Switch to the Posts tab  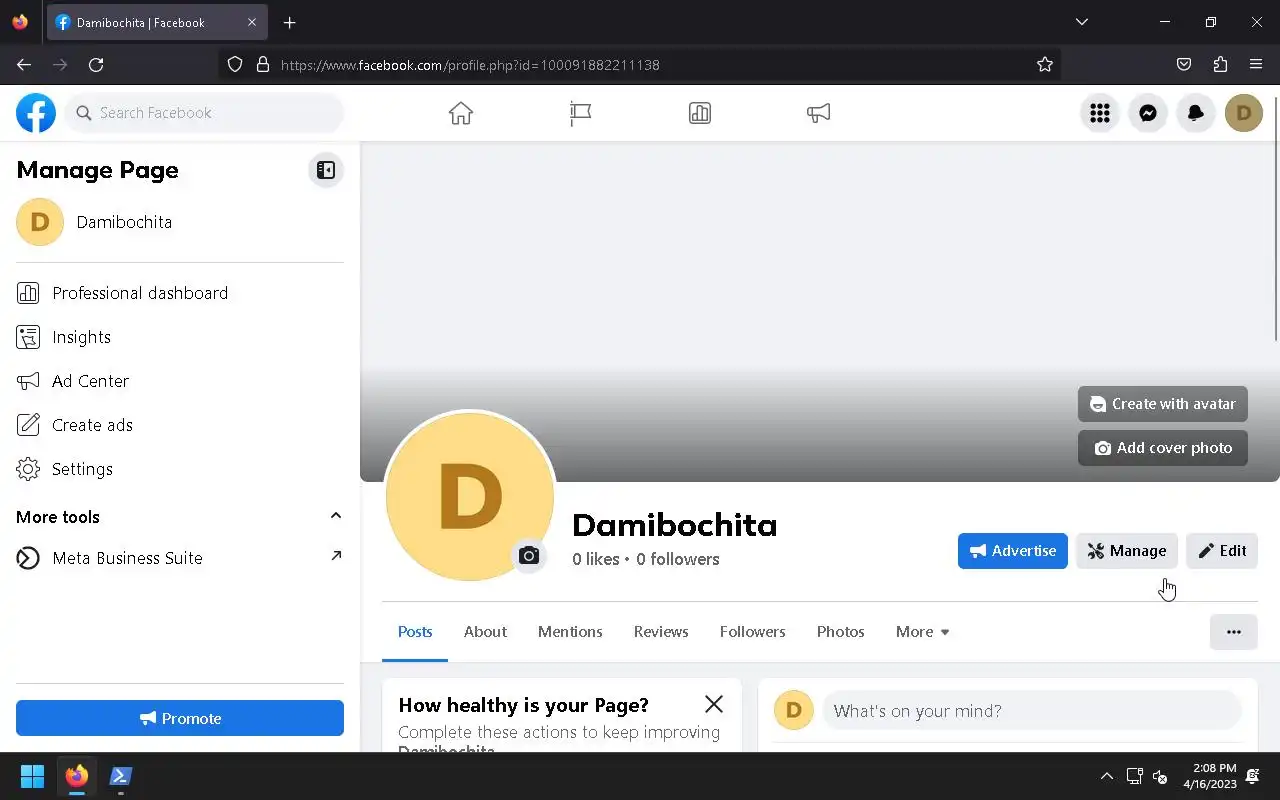pyautogui.click(x=415, y=632)
